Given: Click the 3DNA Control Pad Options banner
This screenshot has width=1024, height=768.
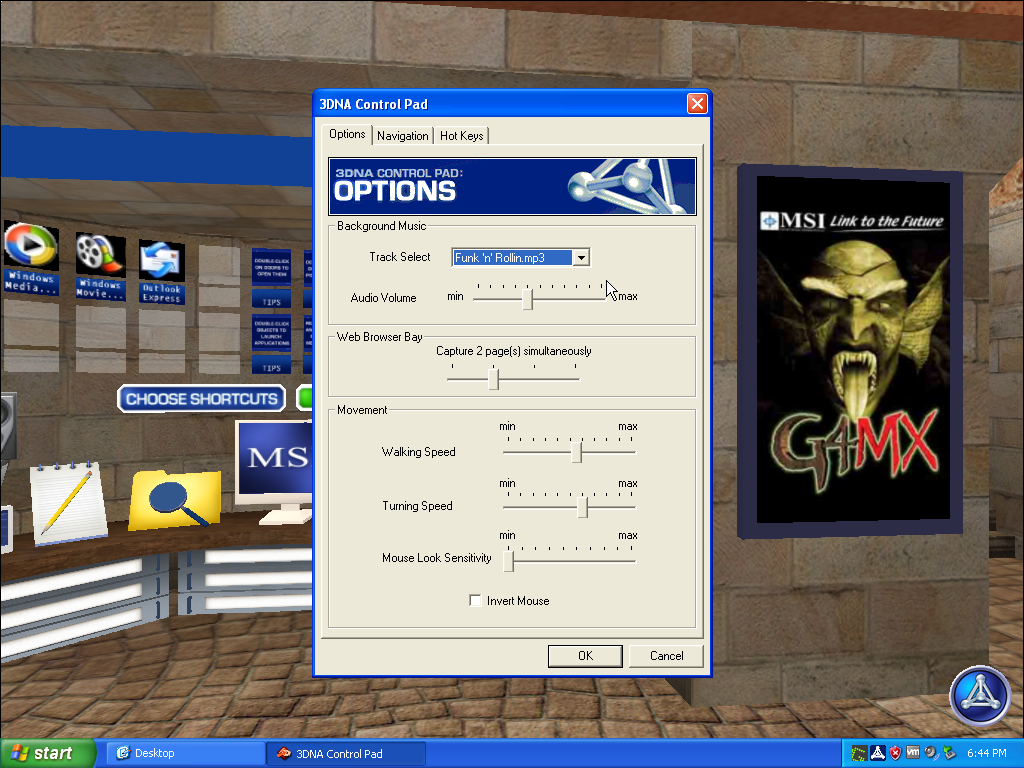Looking at the screenshot, I should (512, 186).
